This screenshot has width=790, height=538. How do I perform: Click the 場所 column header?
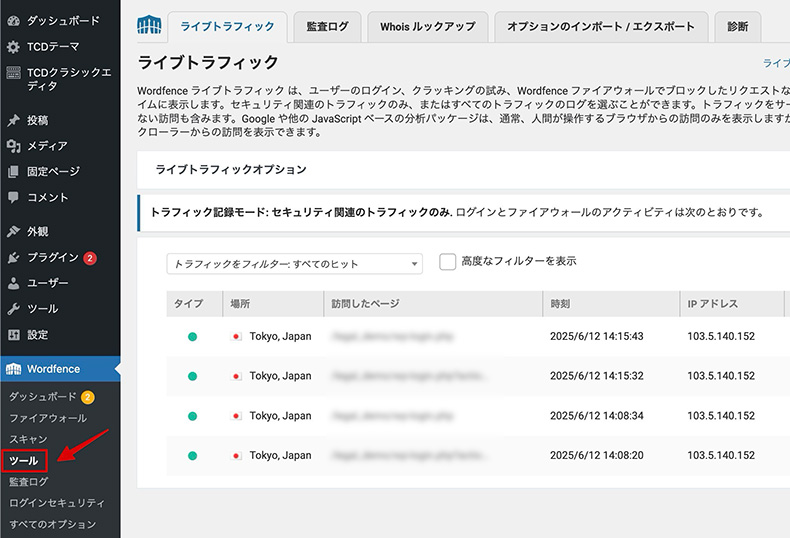click(x=273, y=304)
